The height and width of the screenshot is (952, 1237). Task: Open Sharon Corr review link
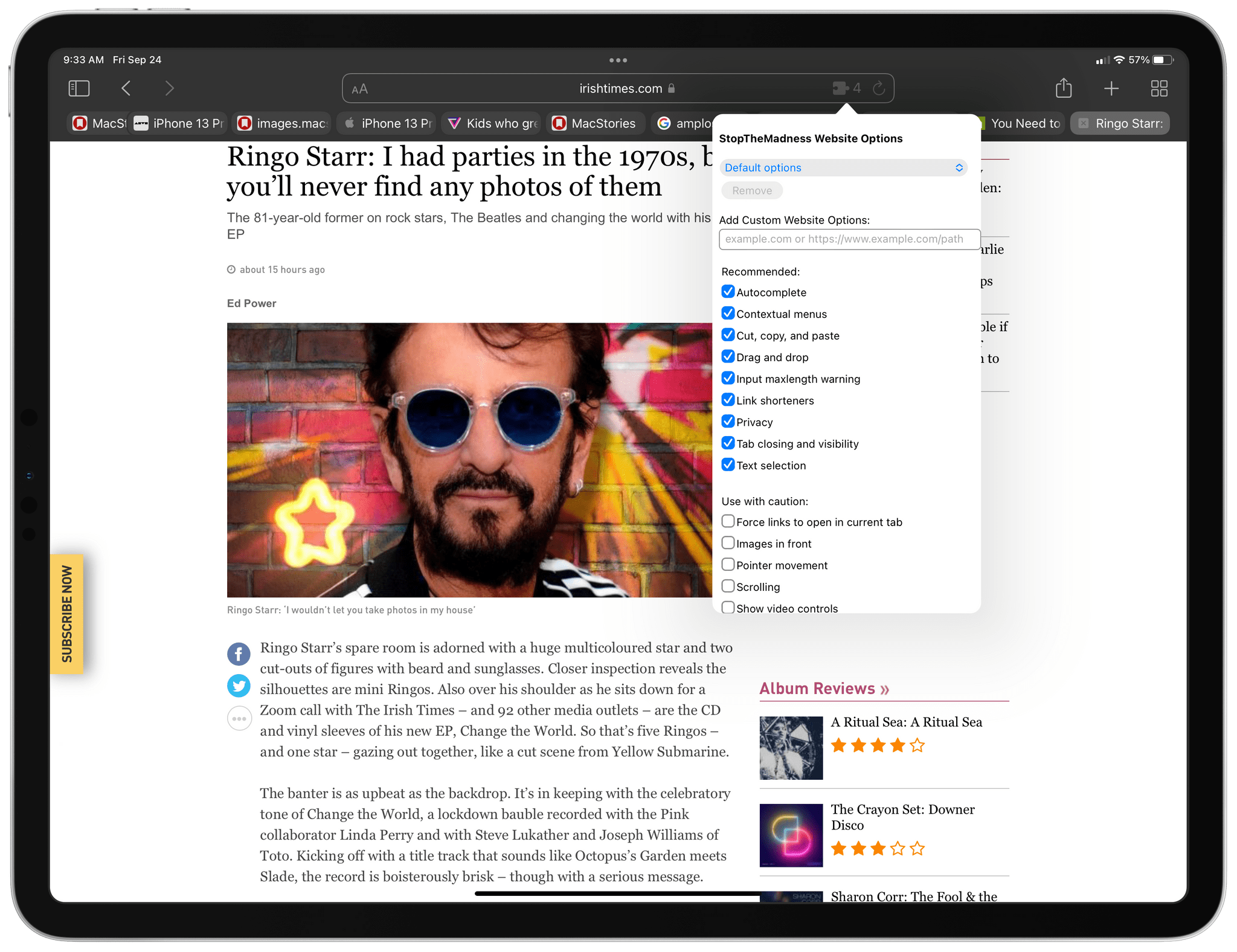914,896
